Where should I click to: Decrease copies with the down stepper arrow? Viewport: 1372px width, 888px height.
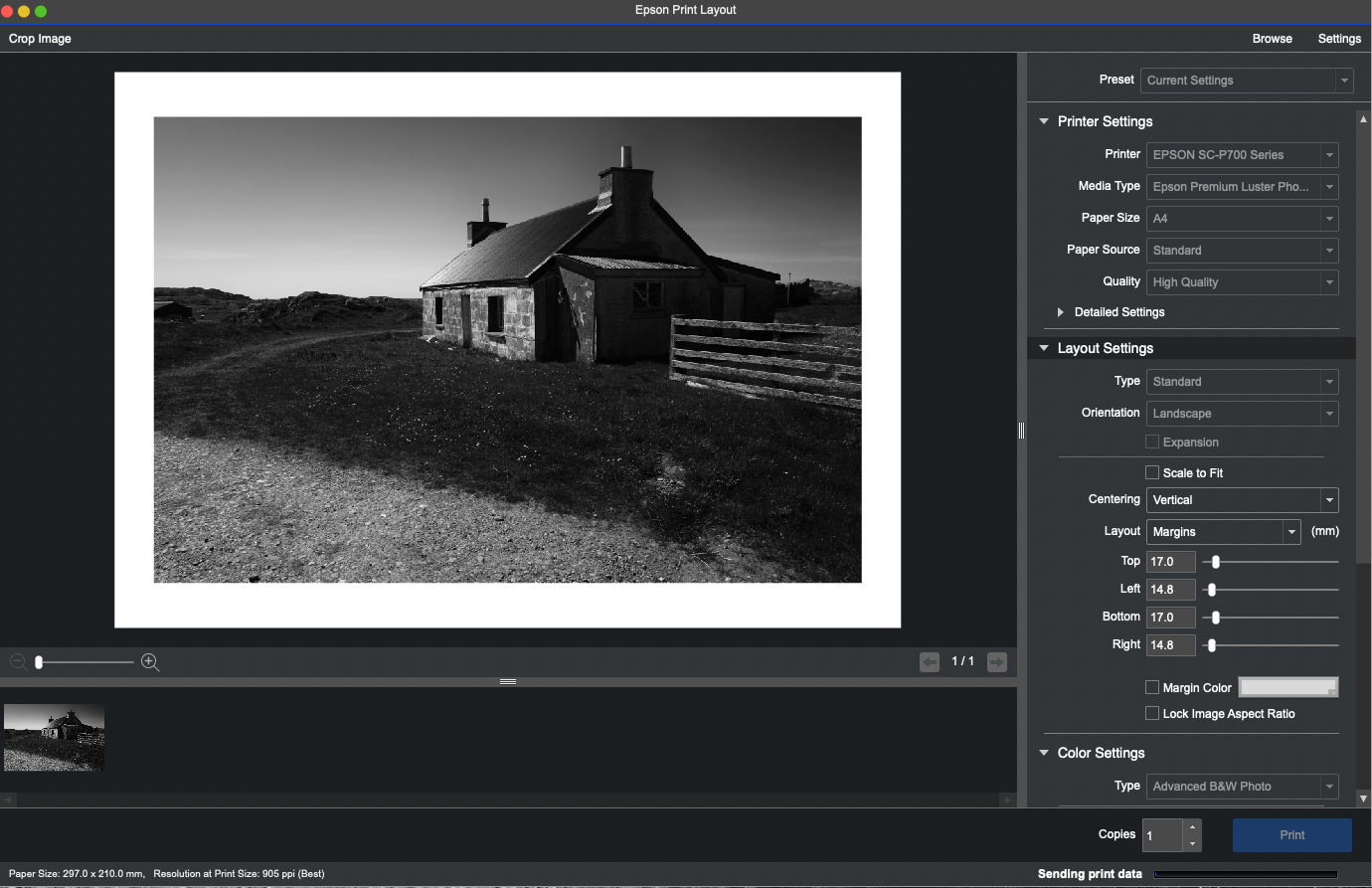[1192, 843]
